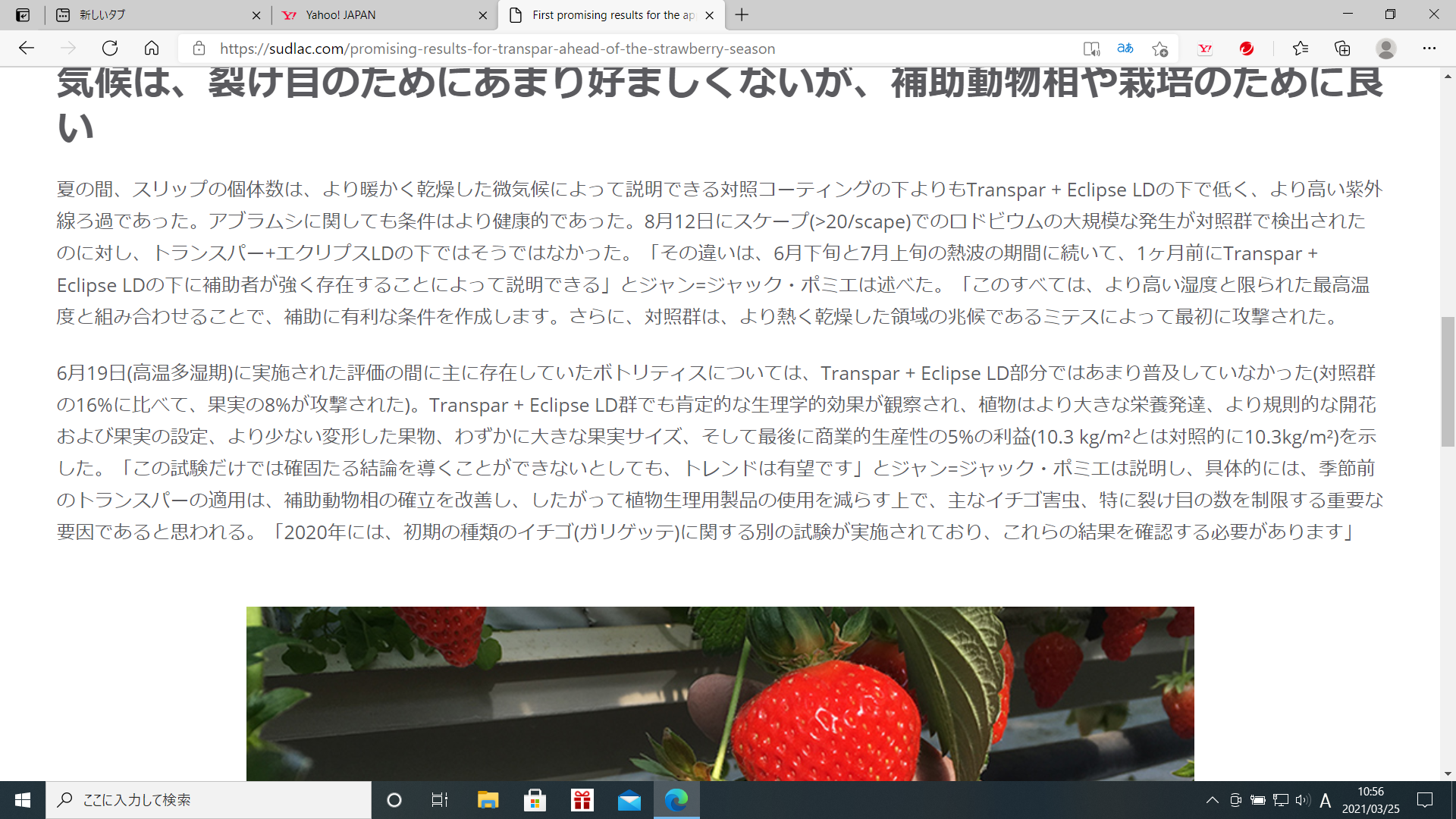Open the Collections icon
This screenshot has width=1456, height=819.
(x=1342, y=49)
